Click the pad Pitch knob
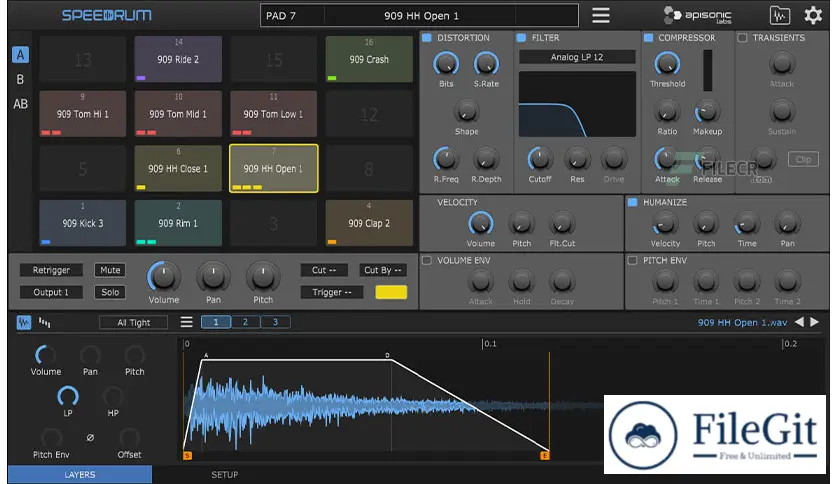This screenshot has width=836, height=484. coord(262,277)
